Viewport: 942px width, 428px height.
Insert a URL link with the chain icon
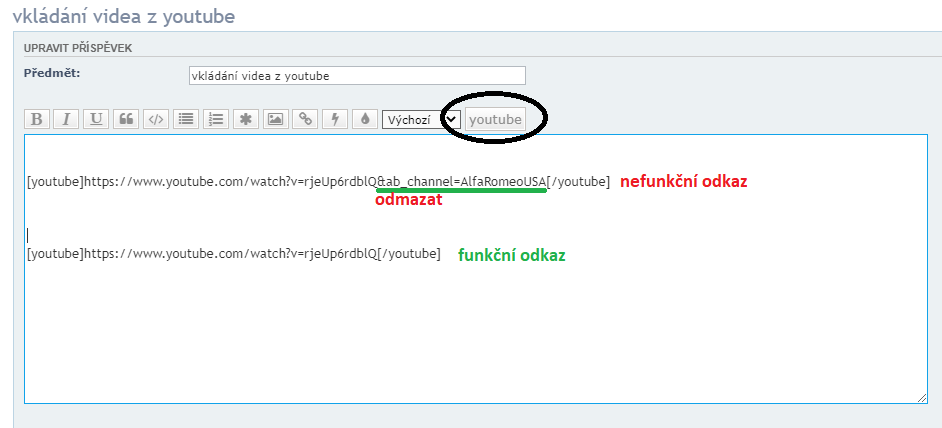pos(306,119)
